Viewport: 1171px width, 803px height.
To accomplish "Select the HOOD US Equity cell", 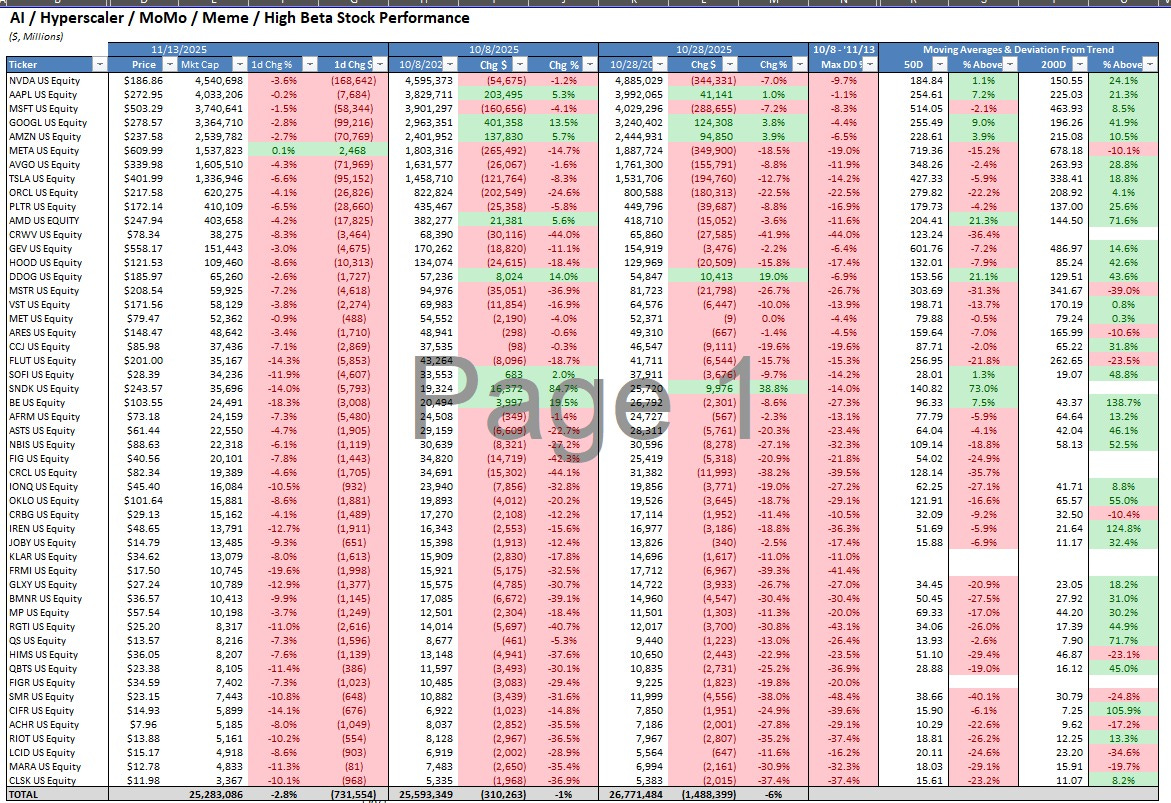I will pyautogui.click(x=58, y=263).
